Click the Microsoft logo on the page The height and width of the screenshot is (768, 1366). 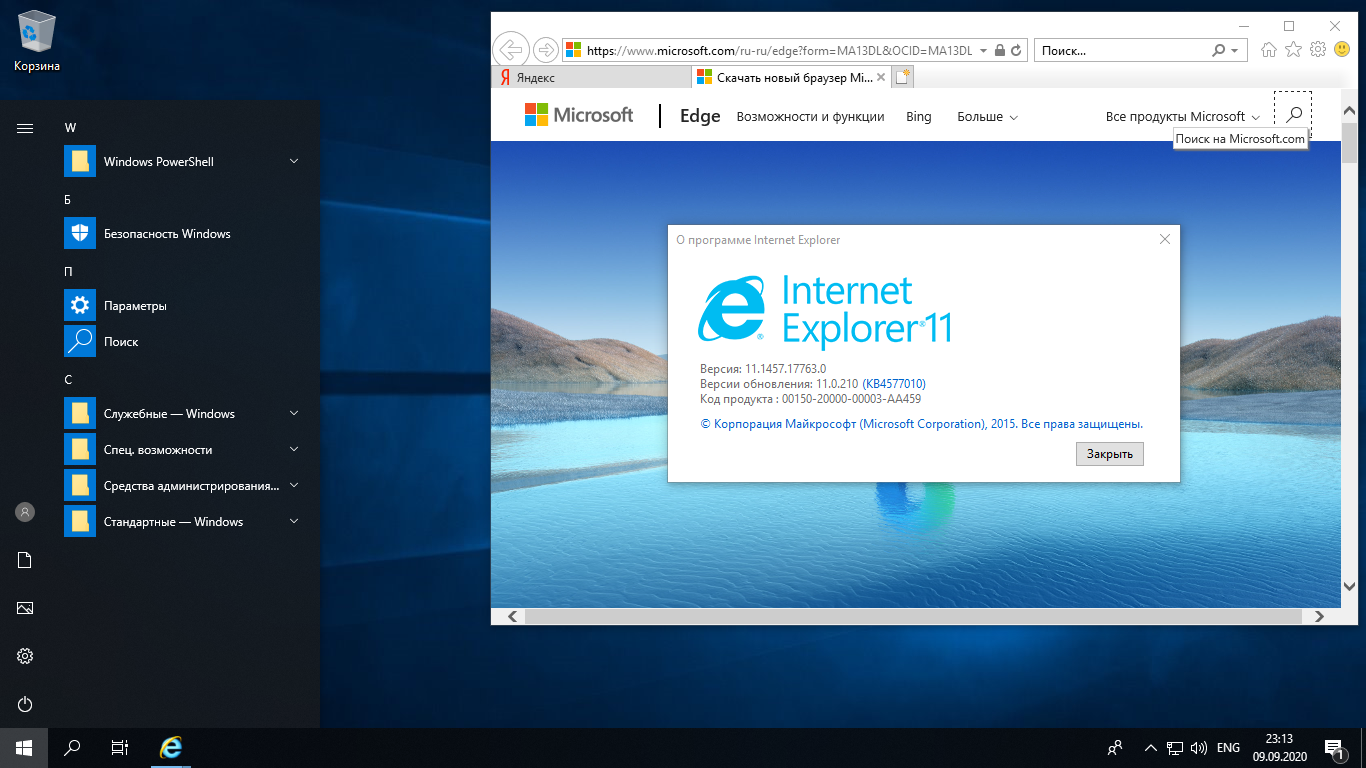(x=579, y=115)
